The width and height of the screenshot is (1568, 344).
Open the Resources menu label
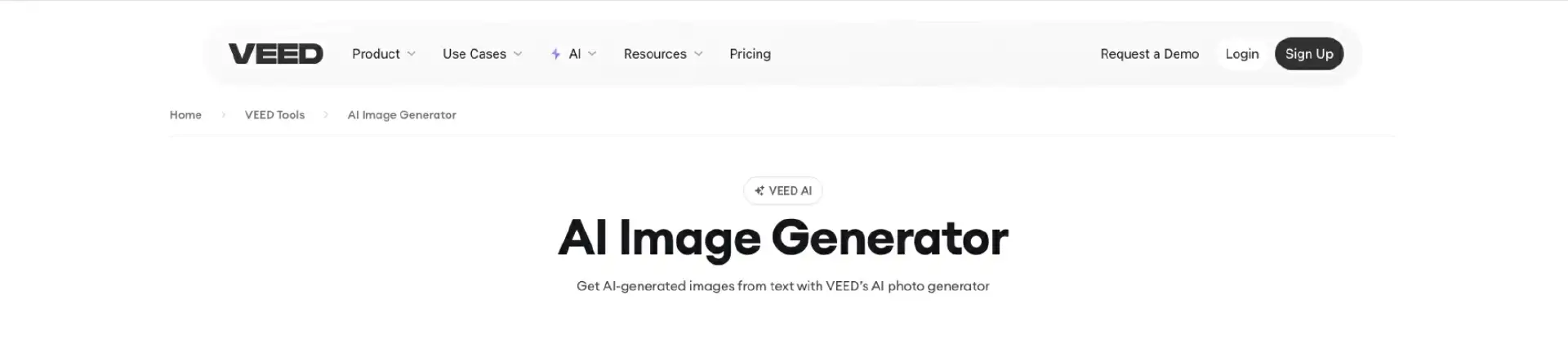[654, 54]
